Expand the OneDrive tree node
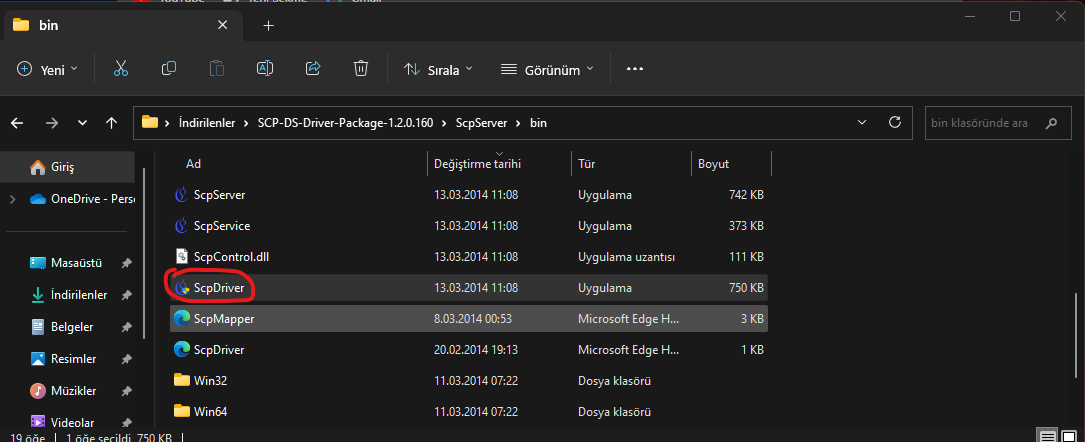 pos(12,199)
